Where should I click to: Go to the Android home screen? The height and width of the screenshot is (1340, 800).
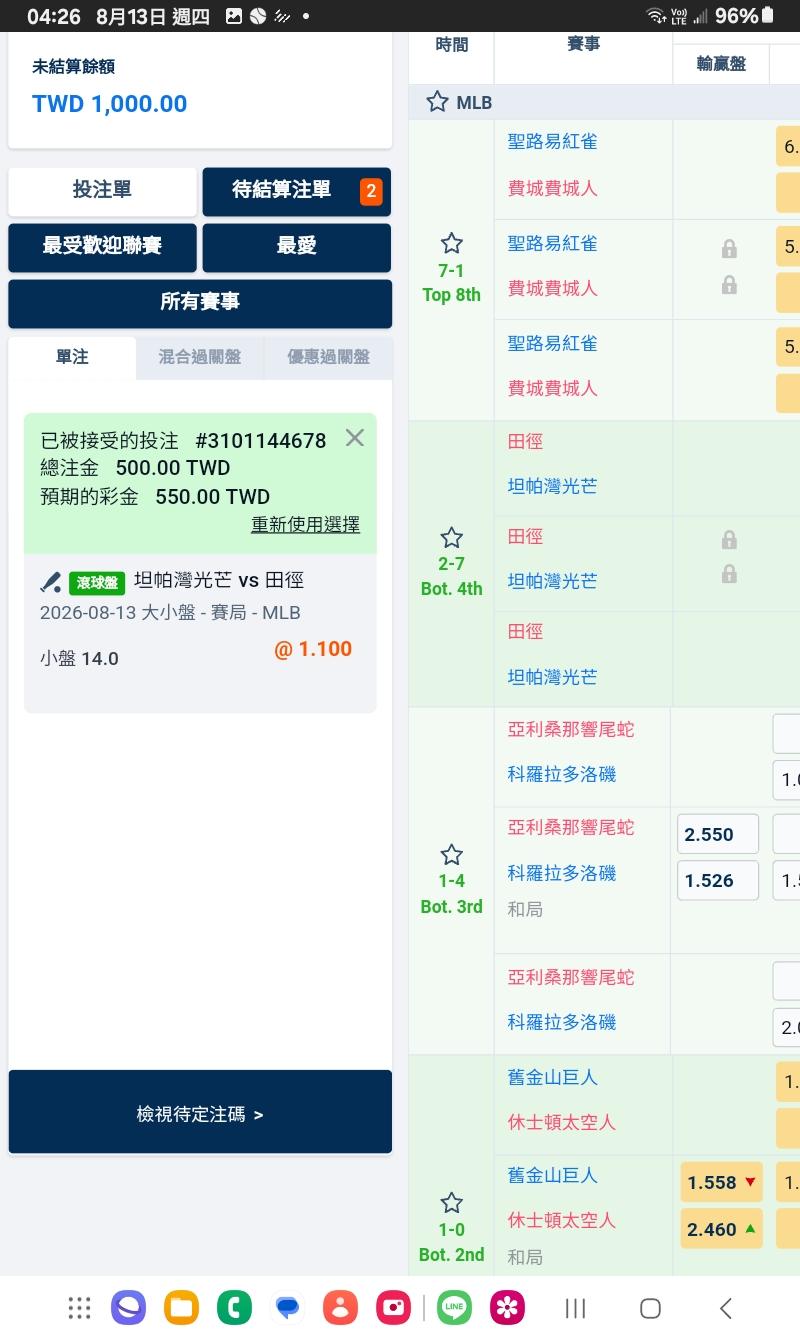tap(650, 1307)
